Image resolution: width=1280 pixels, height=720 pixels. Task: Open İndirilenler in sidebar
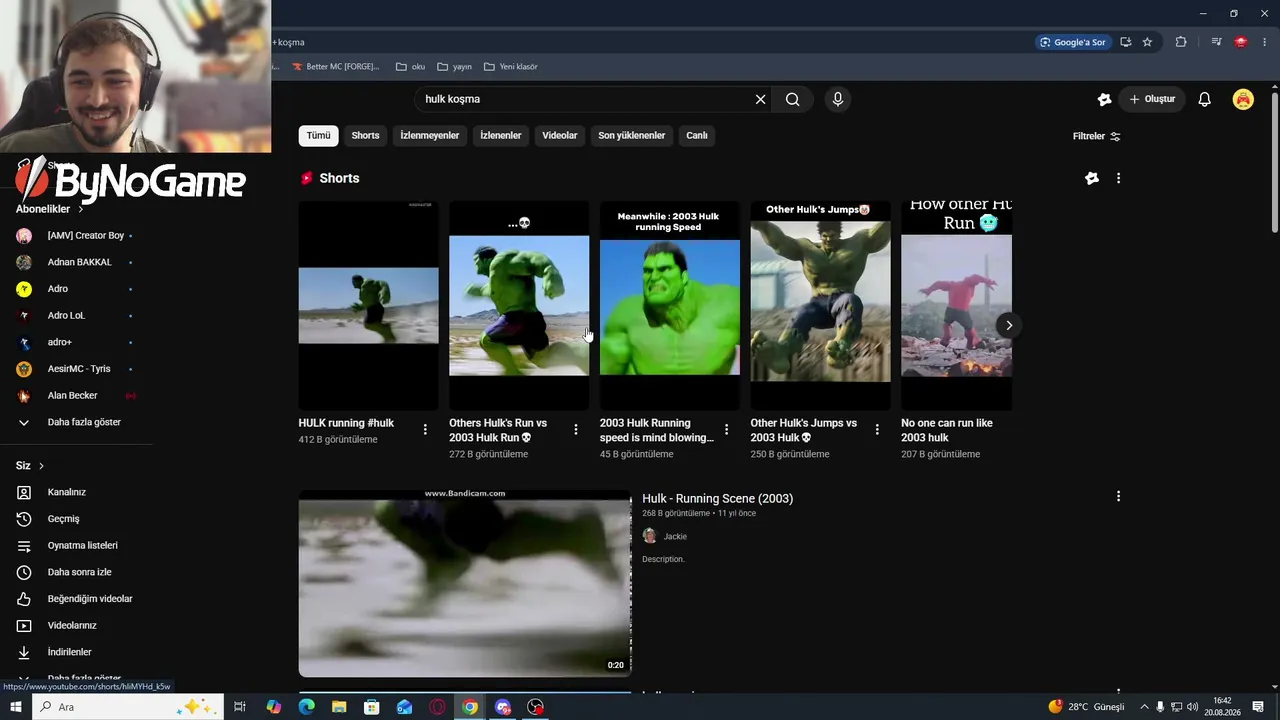(x=68, y=652)
